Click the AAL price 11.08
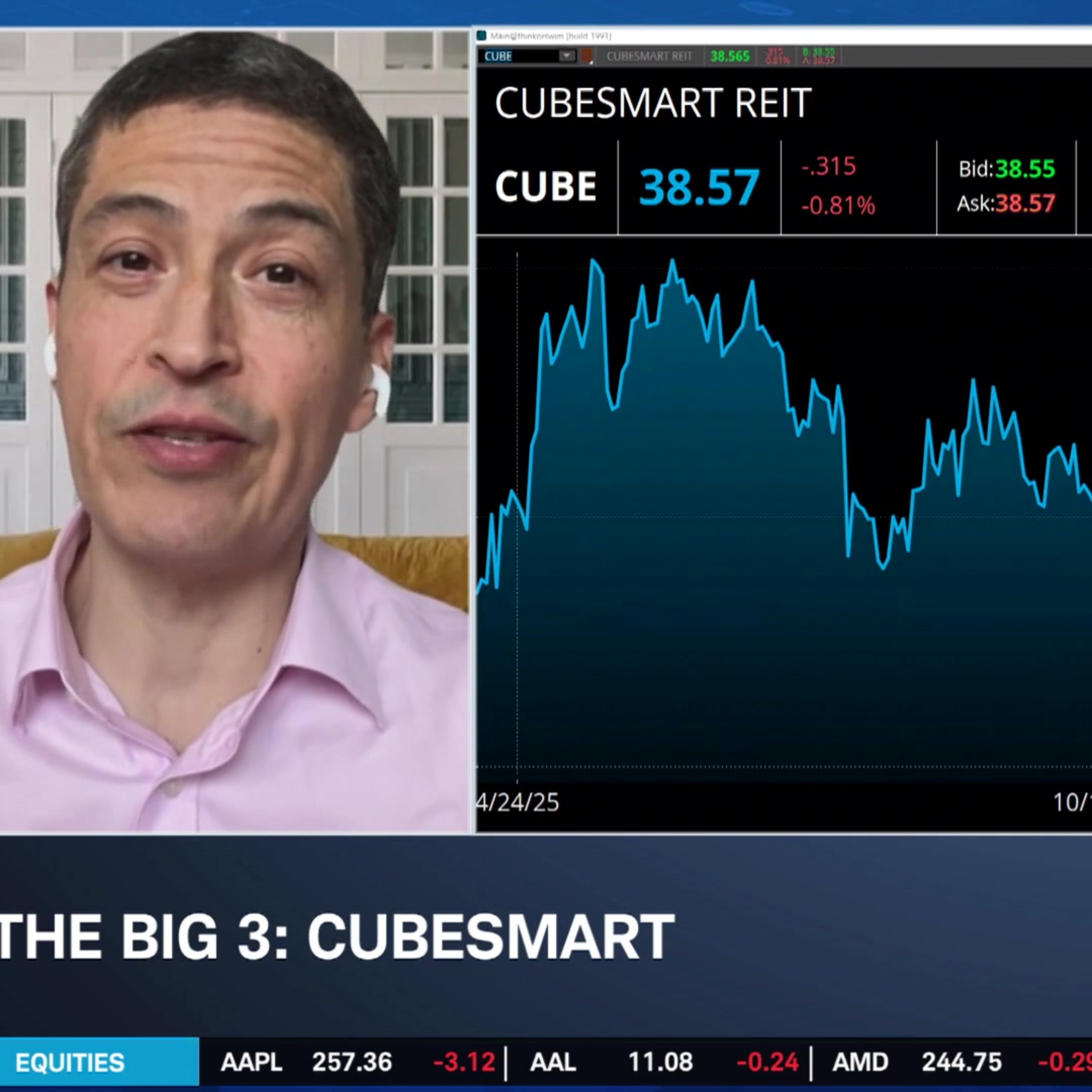 coord(661,1063)
